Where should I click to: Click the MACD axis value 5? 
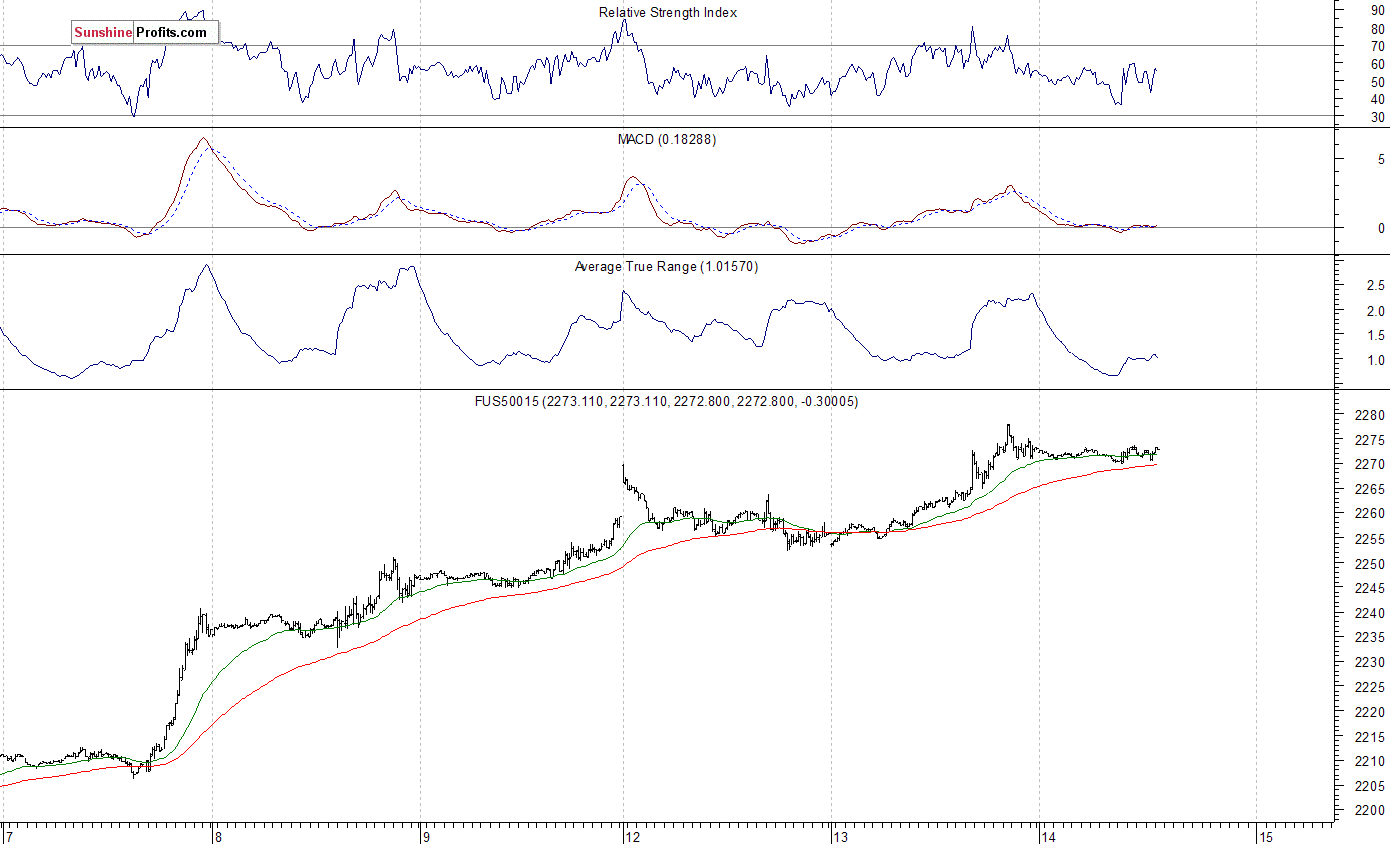(1381, 160)
